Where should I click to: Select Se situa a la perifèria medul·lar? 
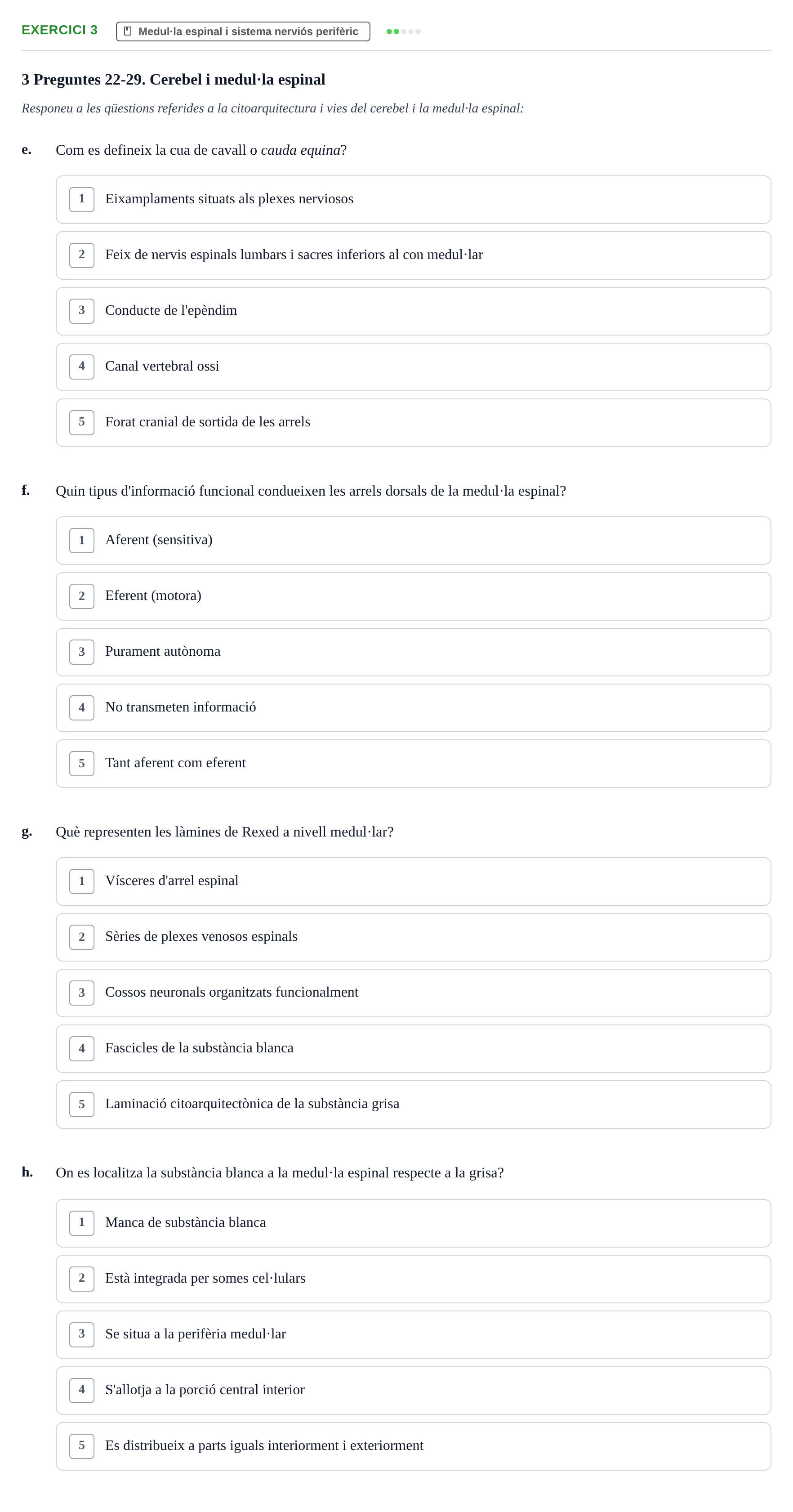413,1335
